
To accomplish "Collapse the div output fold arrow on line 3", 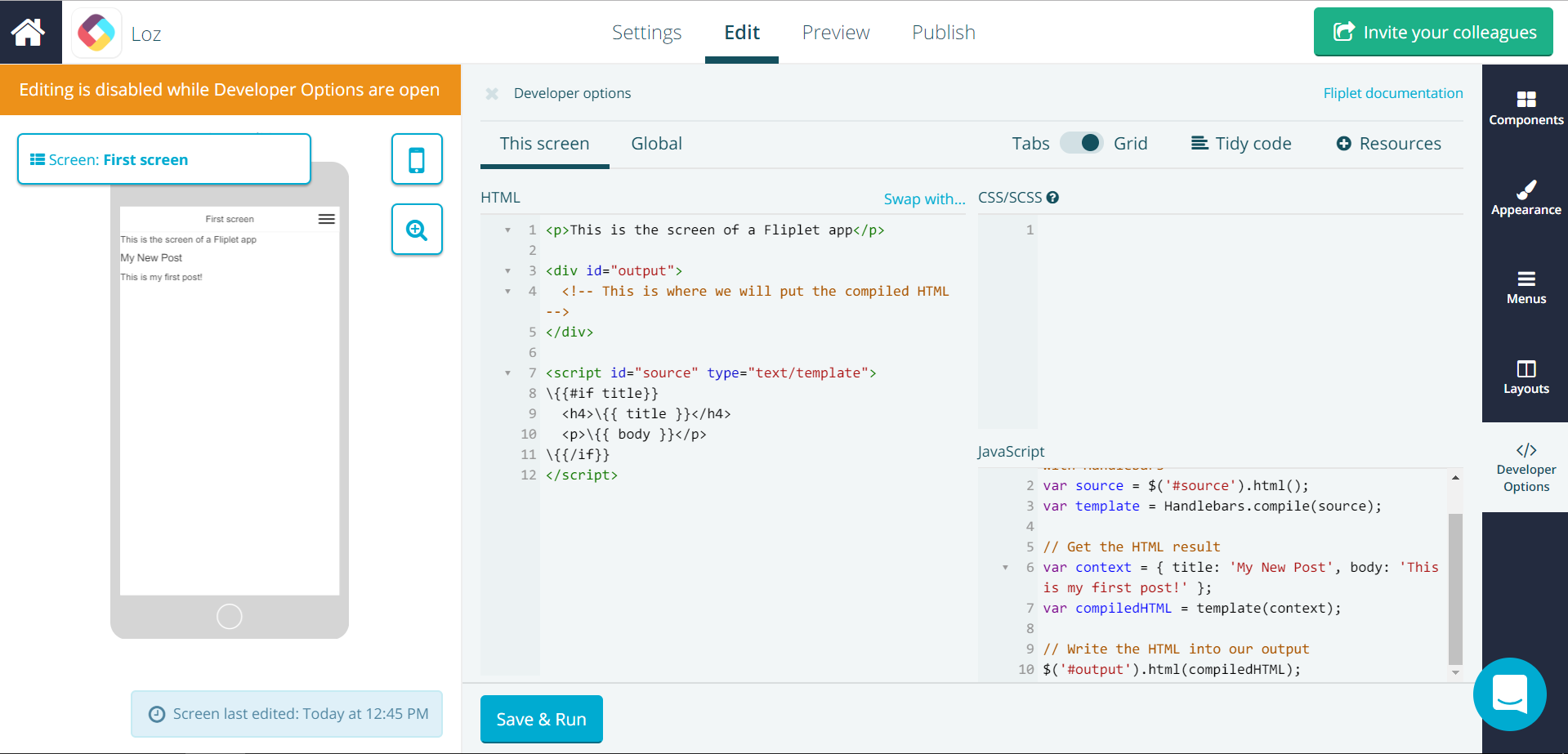I will point(507,271).
